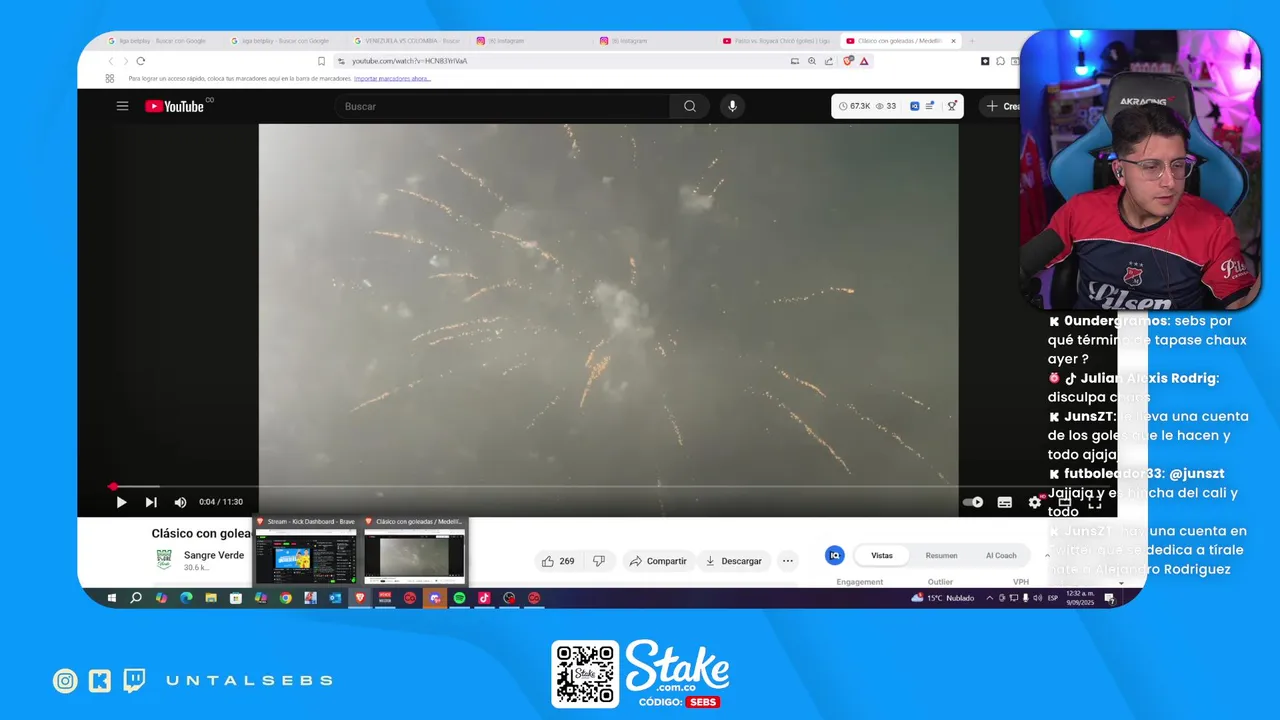1280x720 pixels.
Task: Select the Stream - Kick Dashboard preview thumbnail
Action: click(x=305, y=556)
